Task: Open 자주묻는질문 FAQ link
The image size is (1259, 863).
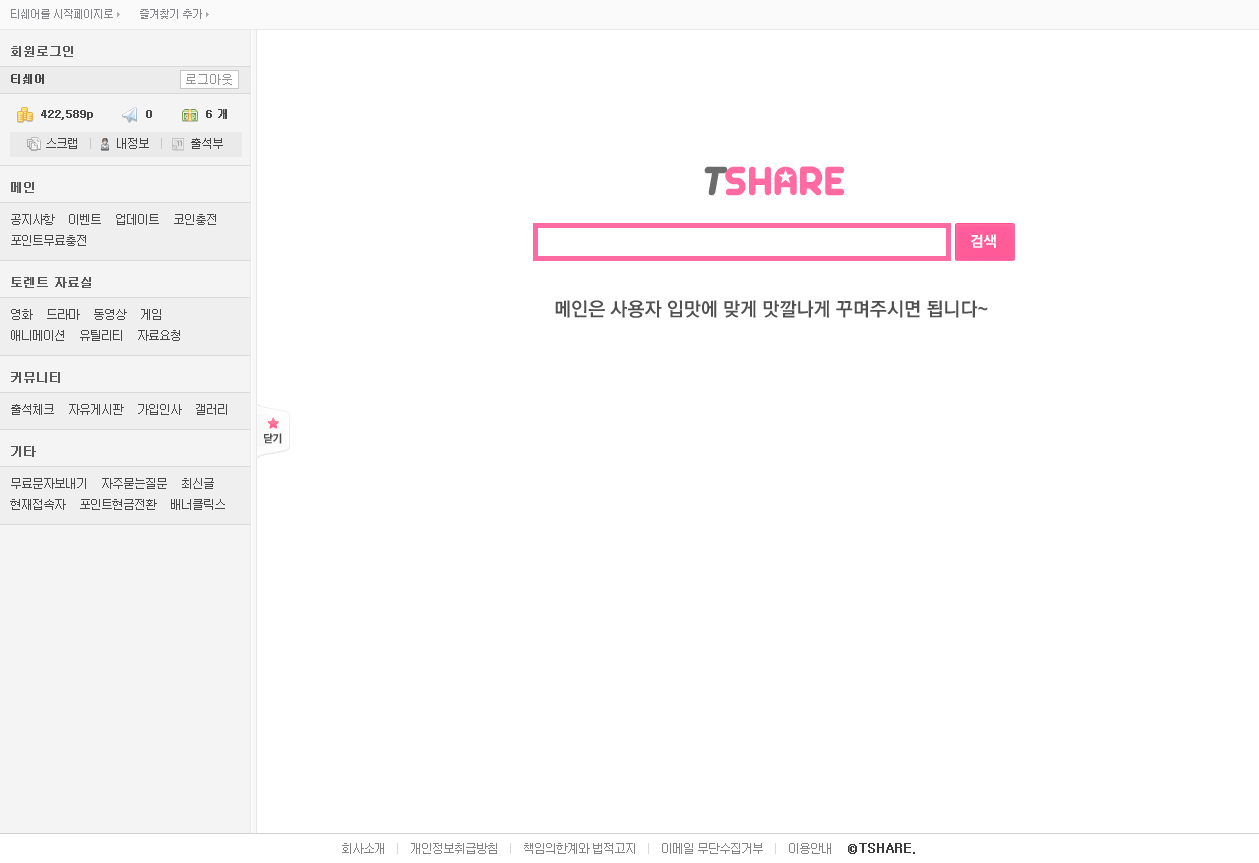Action: (134, 484)
